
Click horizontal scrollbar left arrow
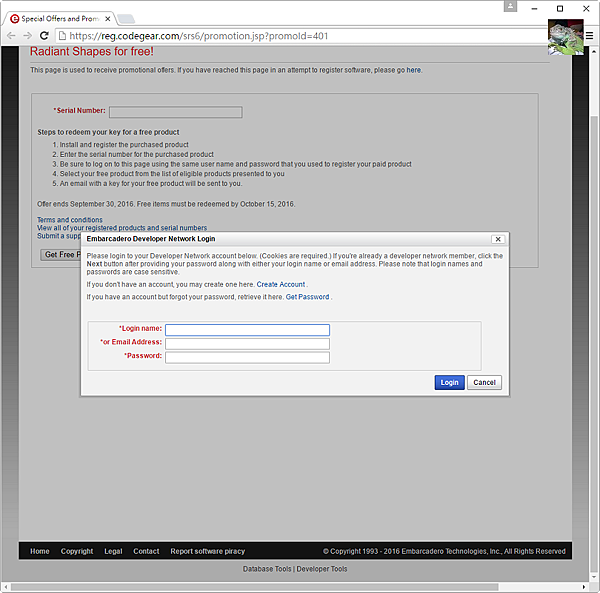coord(6,587)
